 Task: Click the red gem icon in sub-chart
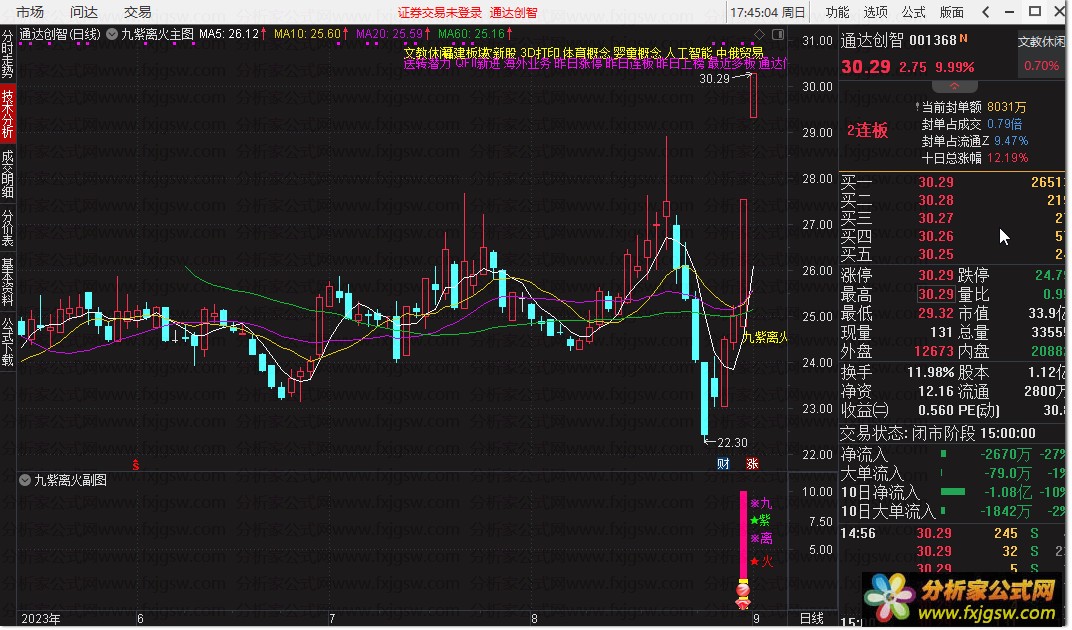click(x=742, y=590)
